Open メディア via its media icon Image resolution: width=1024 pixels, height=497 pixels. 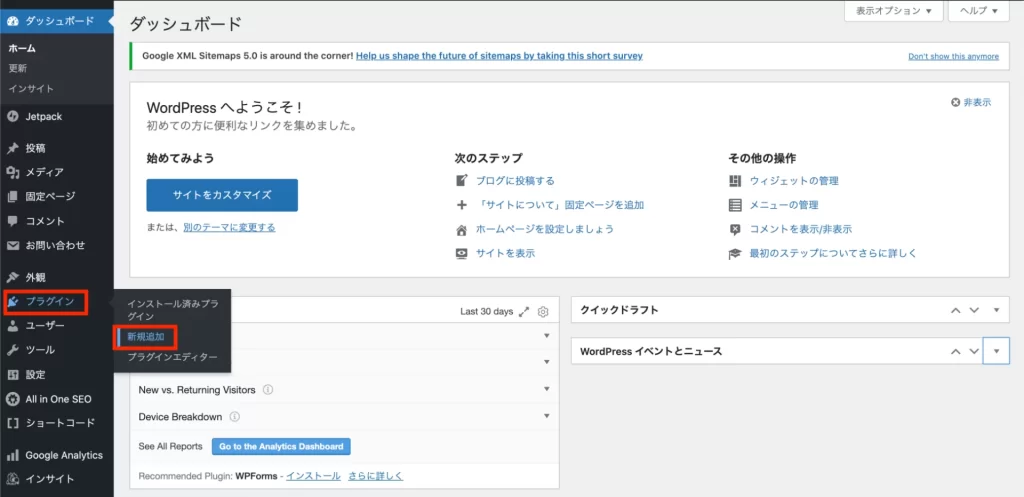[13, 172]
